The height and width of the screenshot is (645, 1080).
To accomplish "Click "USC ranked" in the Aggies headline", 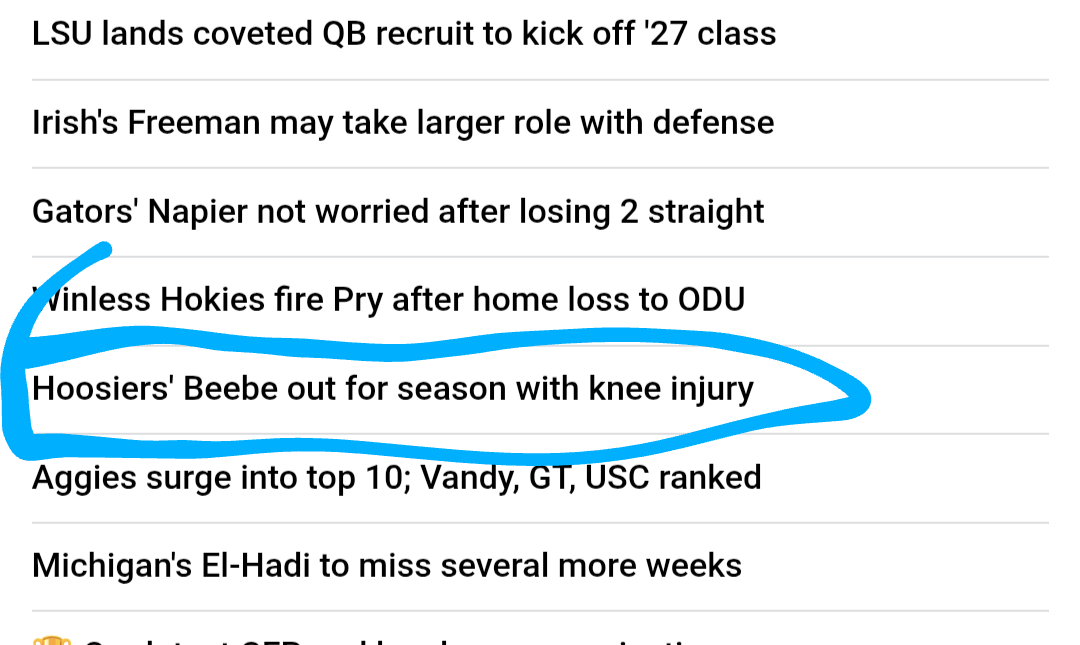I will [x=673, y=477].
